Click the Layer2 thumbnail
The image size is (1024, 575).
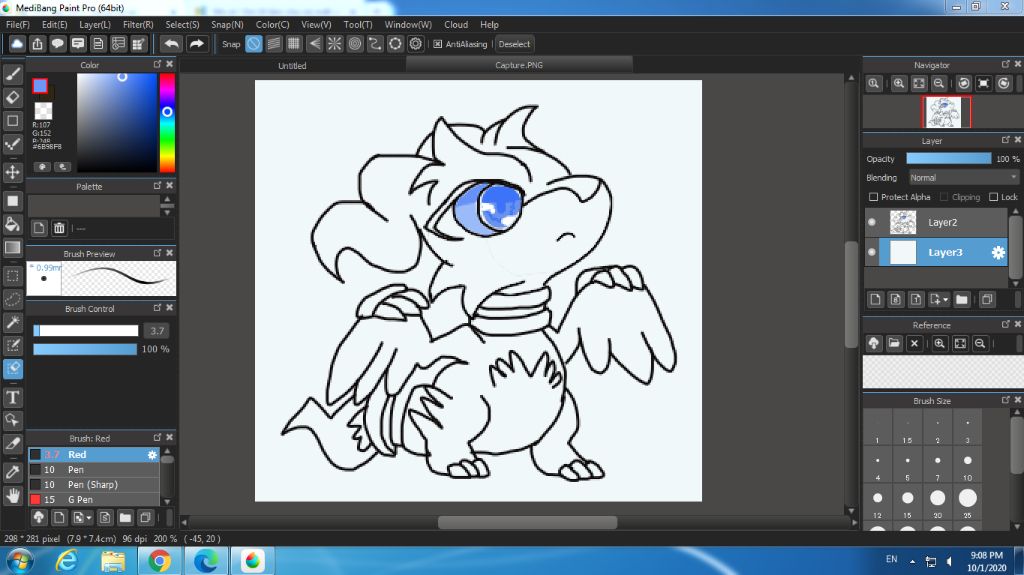(903, 222)
